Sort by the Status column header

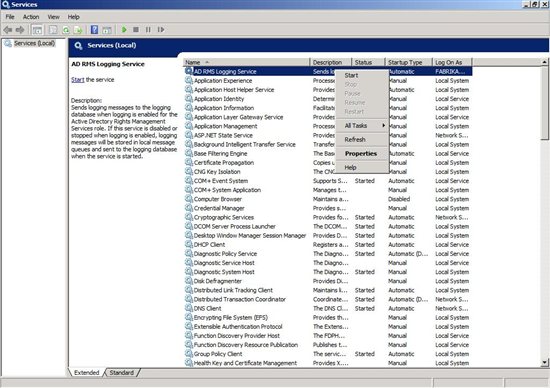(368, 62)
